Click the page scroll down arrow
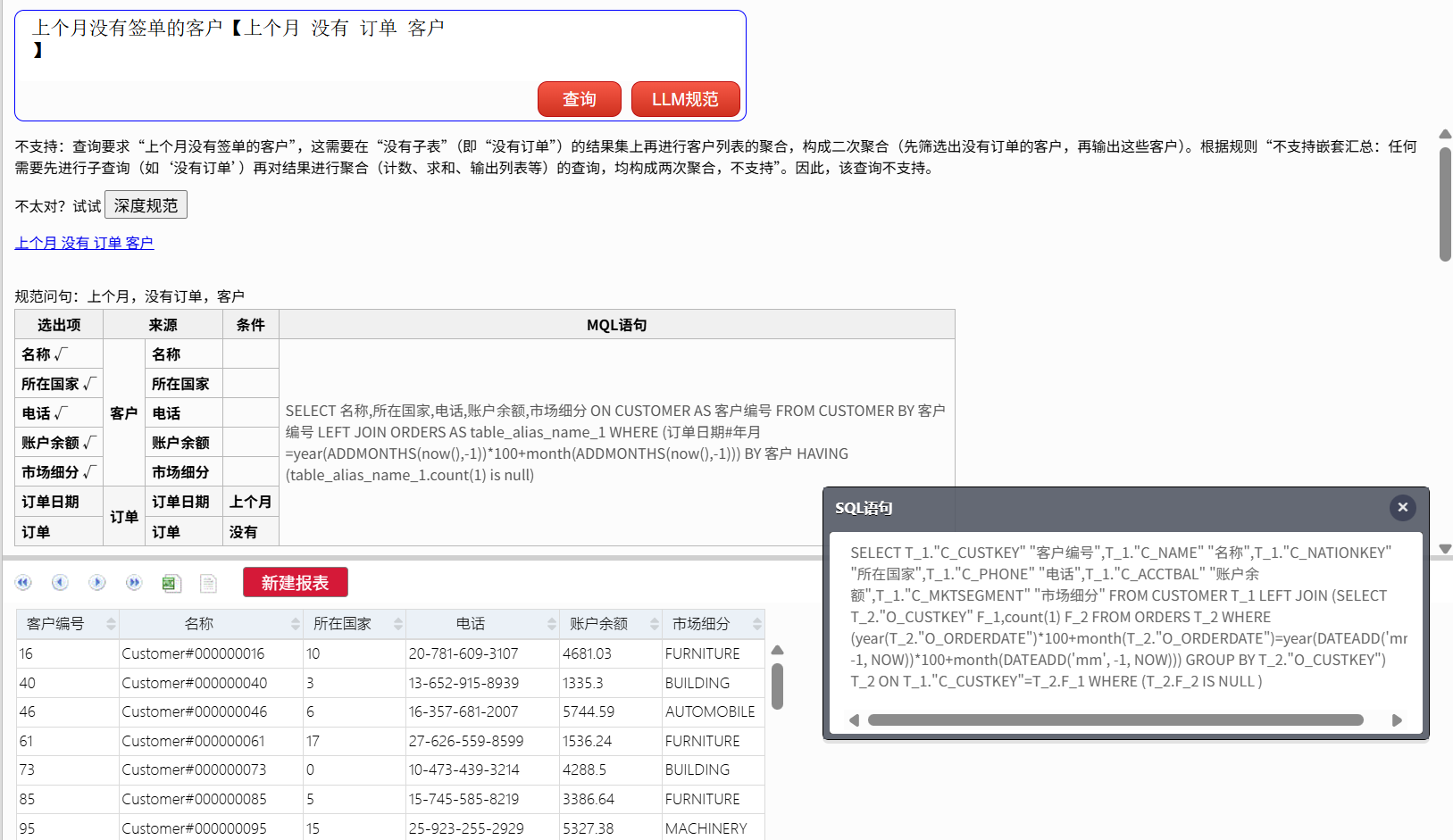The width and height of the screenshot is (1453, 840). (x=1445, y=549)
